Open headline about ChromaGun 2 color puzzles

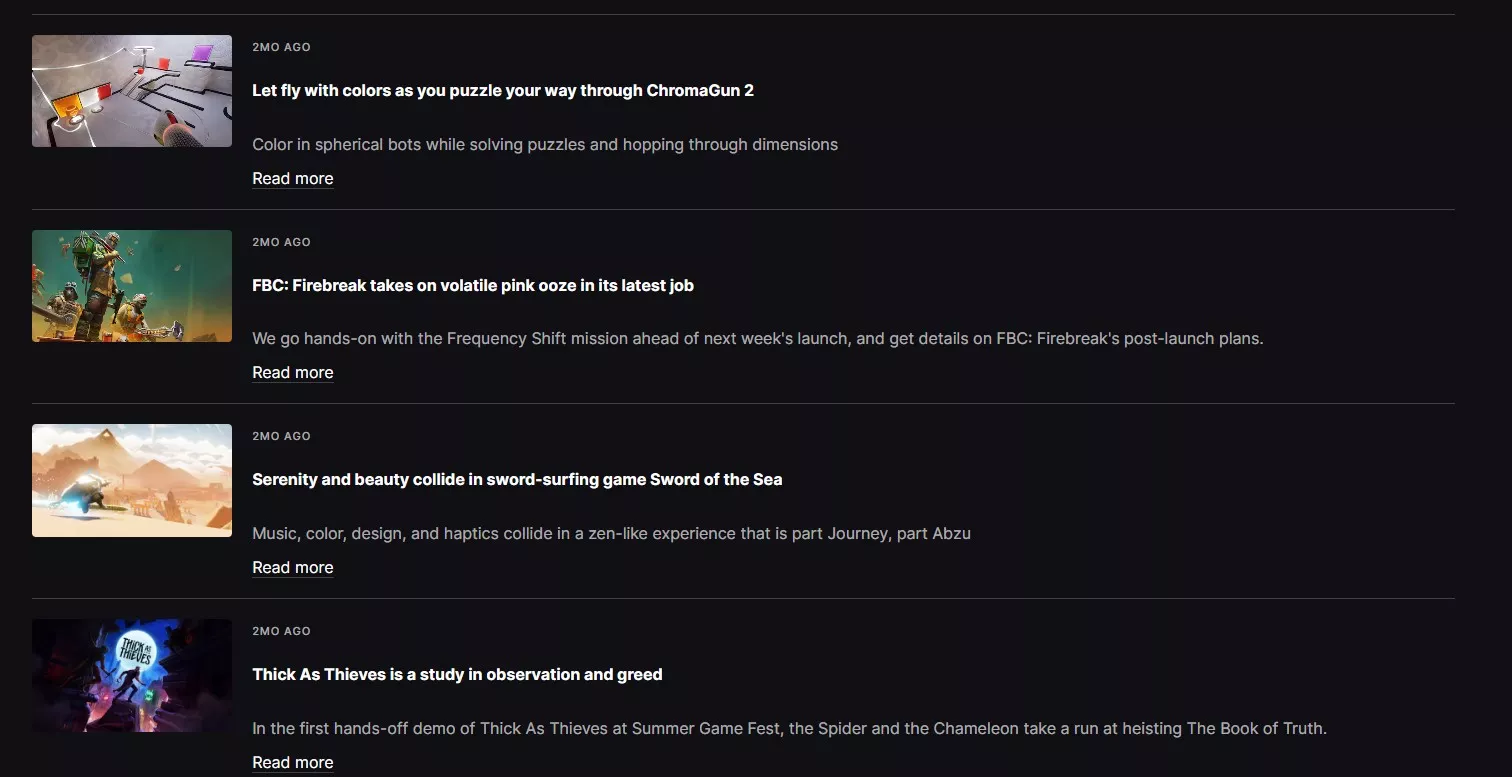502,90
